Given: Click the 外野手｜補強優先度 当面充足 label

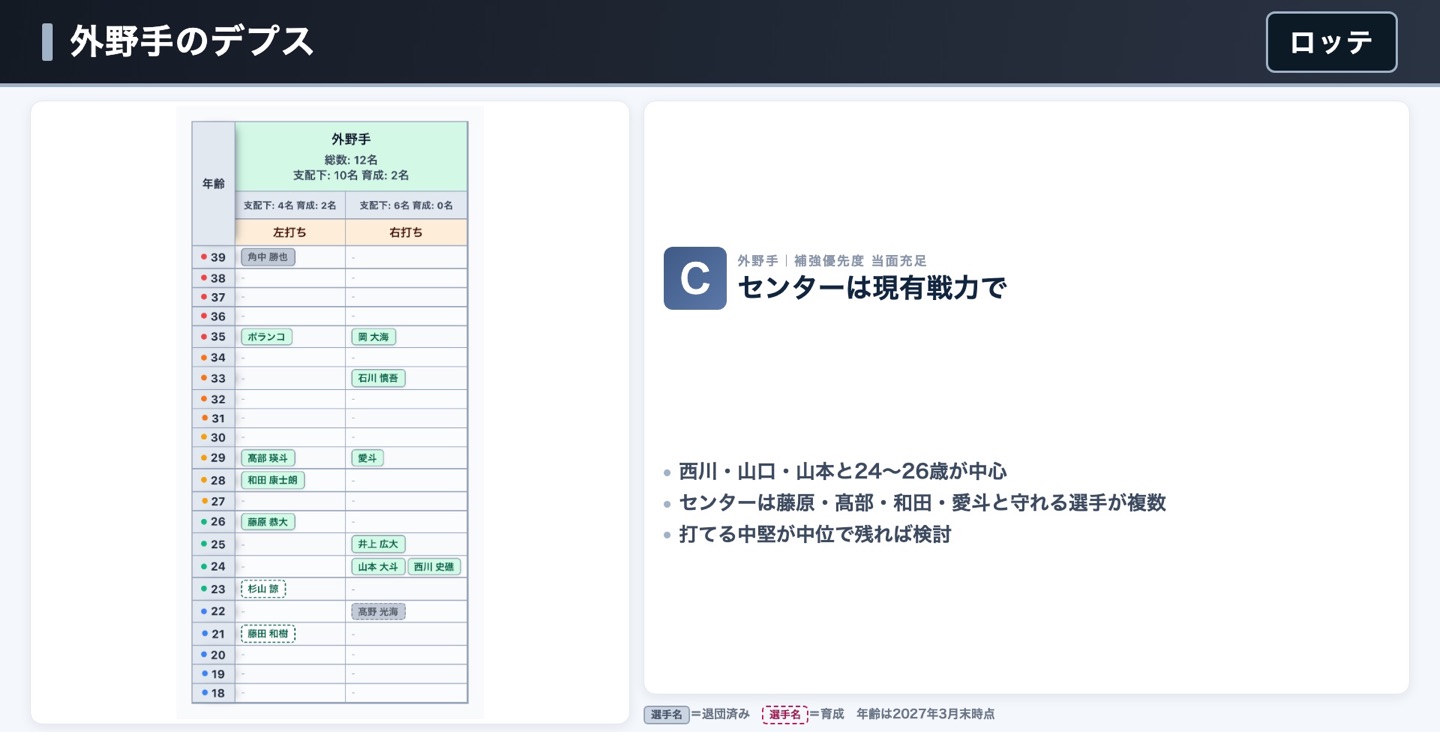Looking at the screenshot, I should (x=831, y=260).
